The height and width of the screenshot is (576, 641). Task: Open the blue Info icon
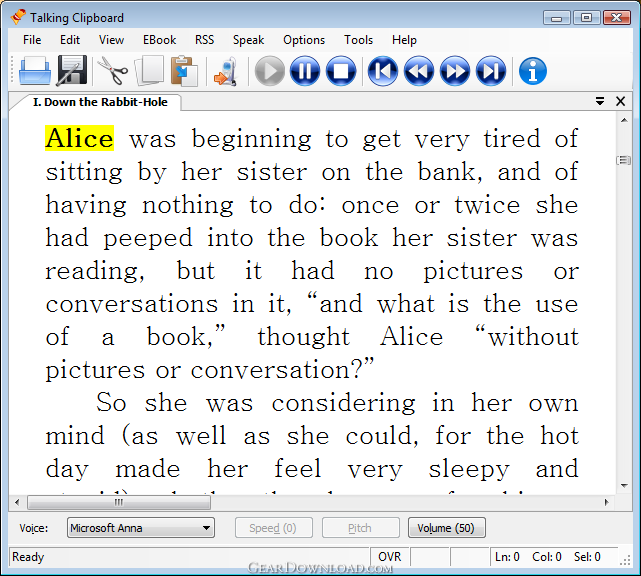coord(533,71)
